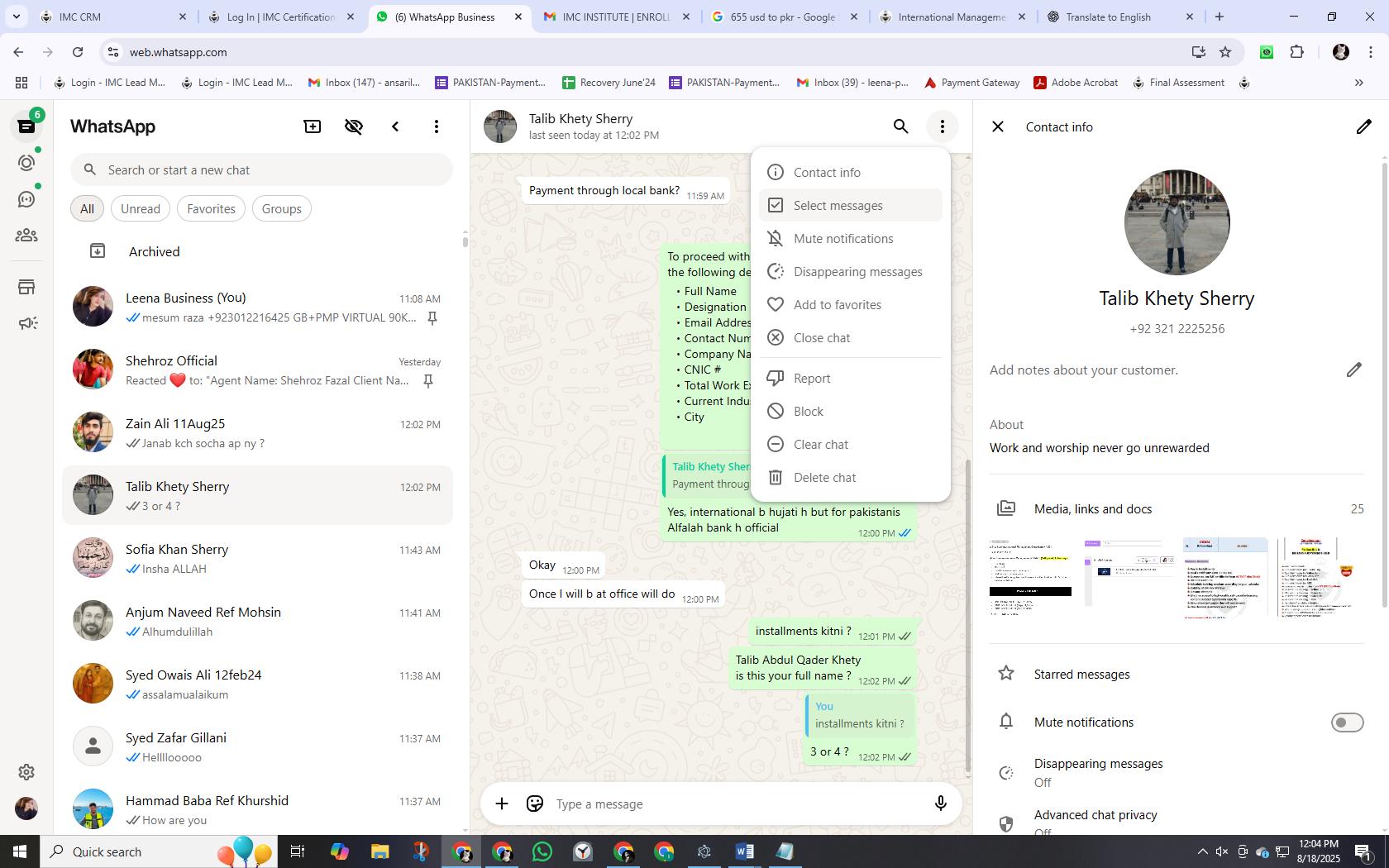Open first media thumbnail in contact info
The width and height of the screenshot is (1389, 868).
pos(1030,577)
